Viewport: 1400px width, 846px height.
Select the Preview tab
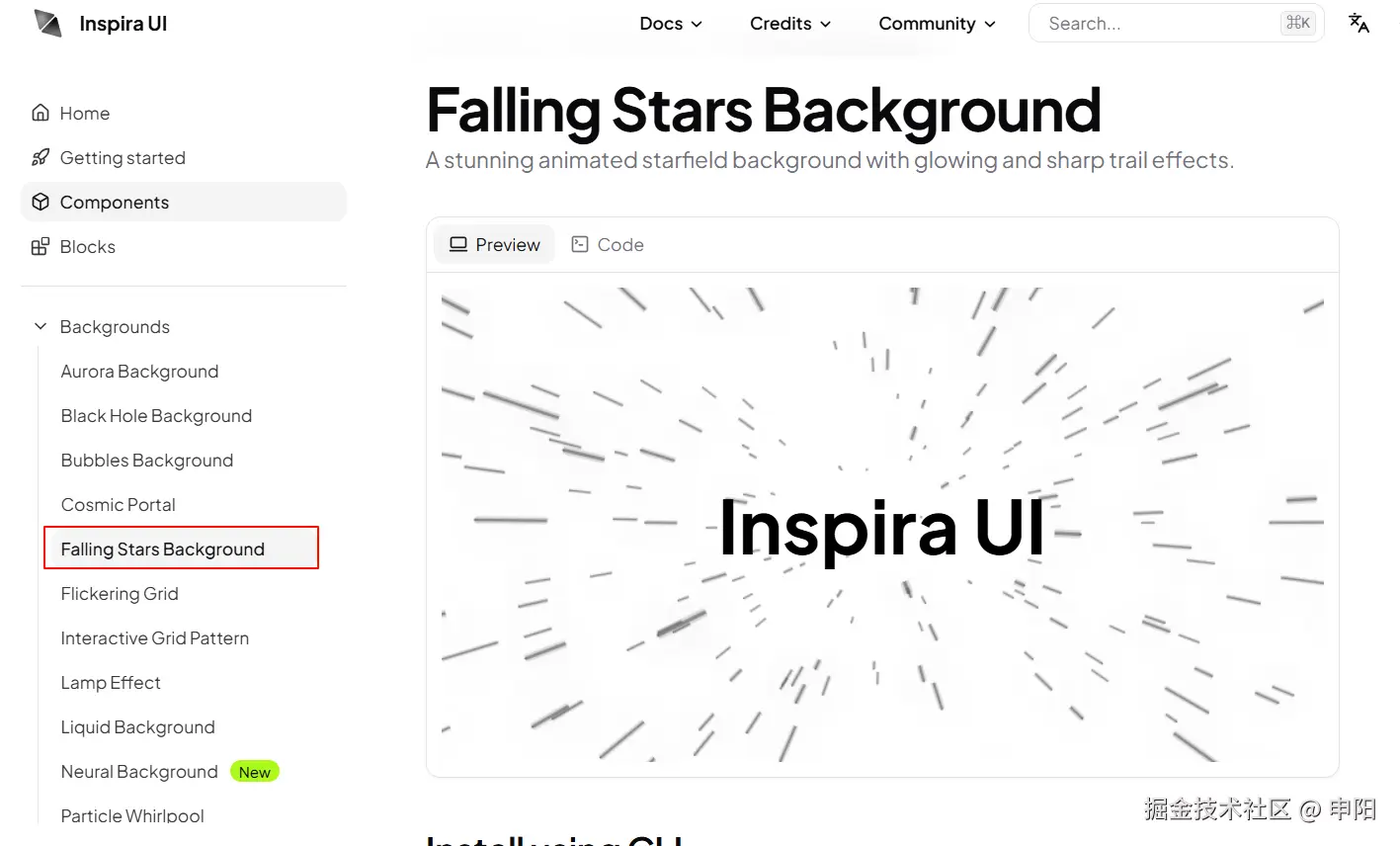pyautogui.click(x=495, y=244)
